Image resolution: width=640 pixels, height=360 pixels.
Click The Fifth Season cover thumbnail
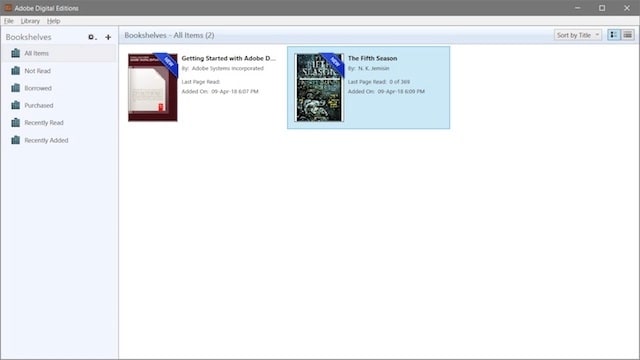click(x=319, y=87)
